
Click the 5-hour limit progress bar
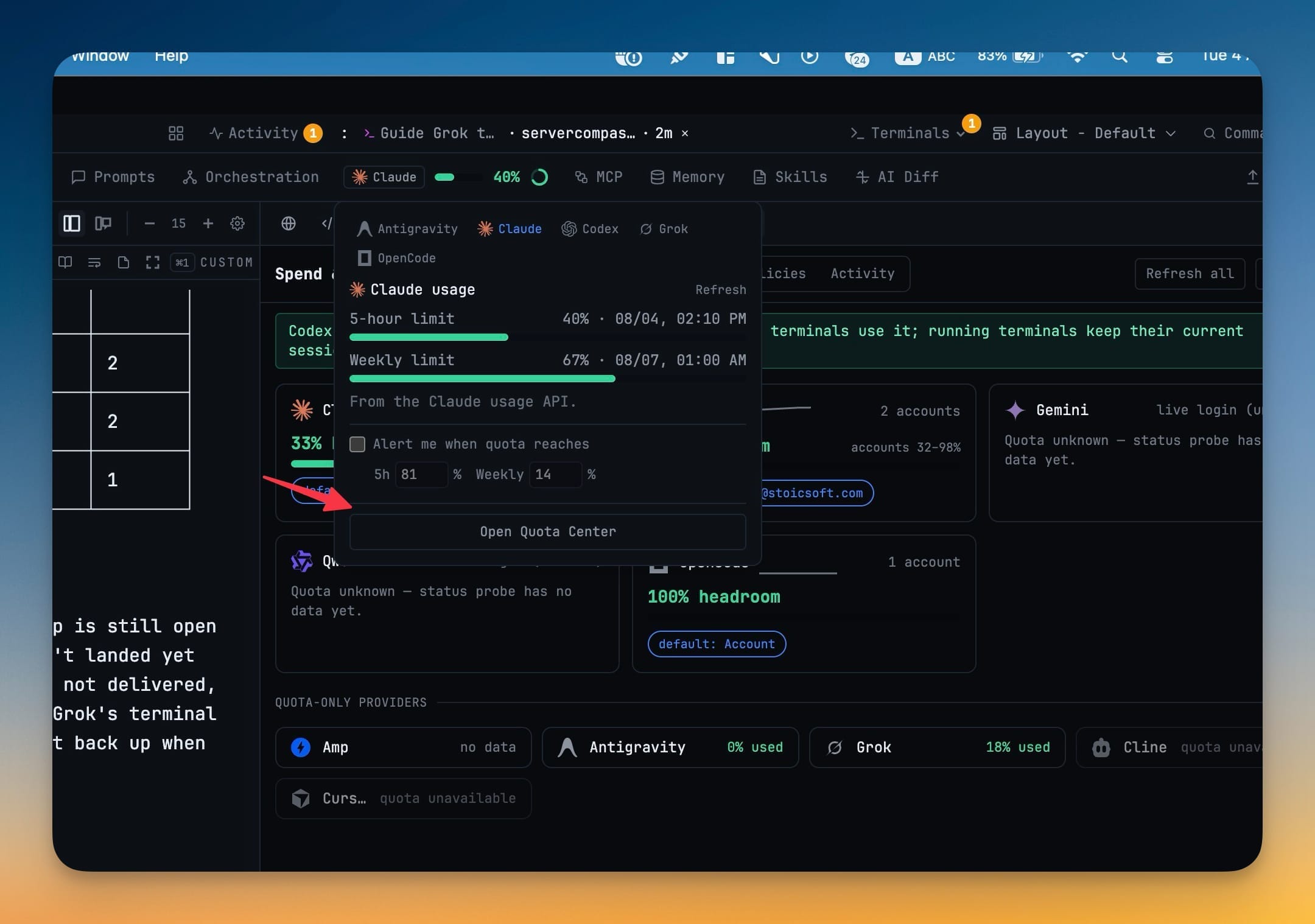[x=548, y=337]
